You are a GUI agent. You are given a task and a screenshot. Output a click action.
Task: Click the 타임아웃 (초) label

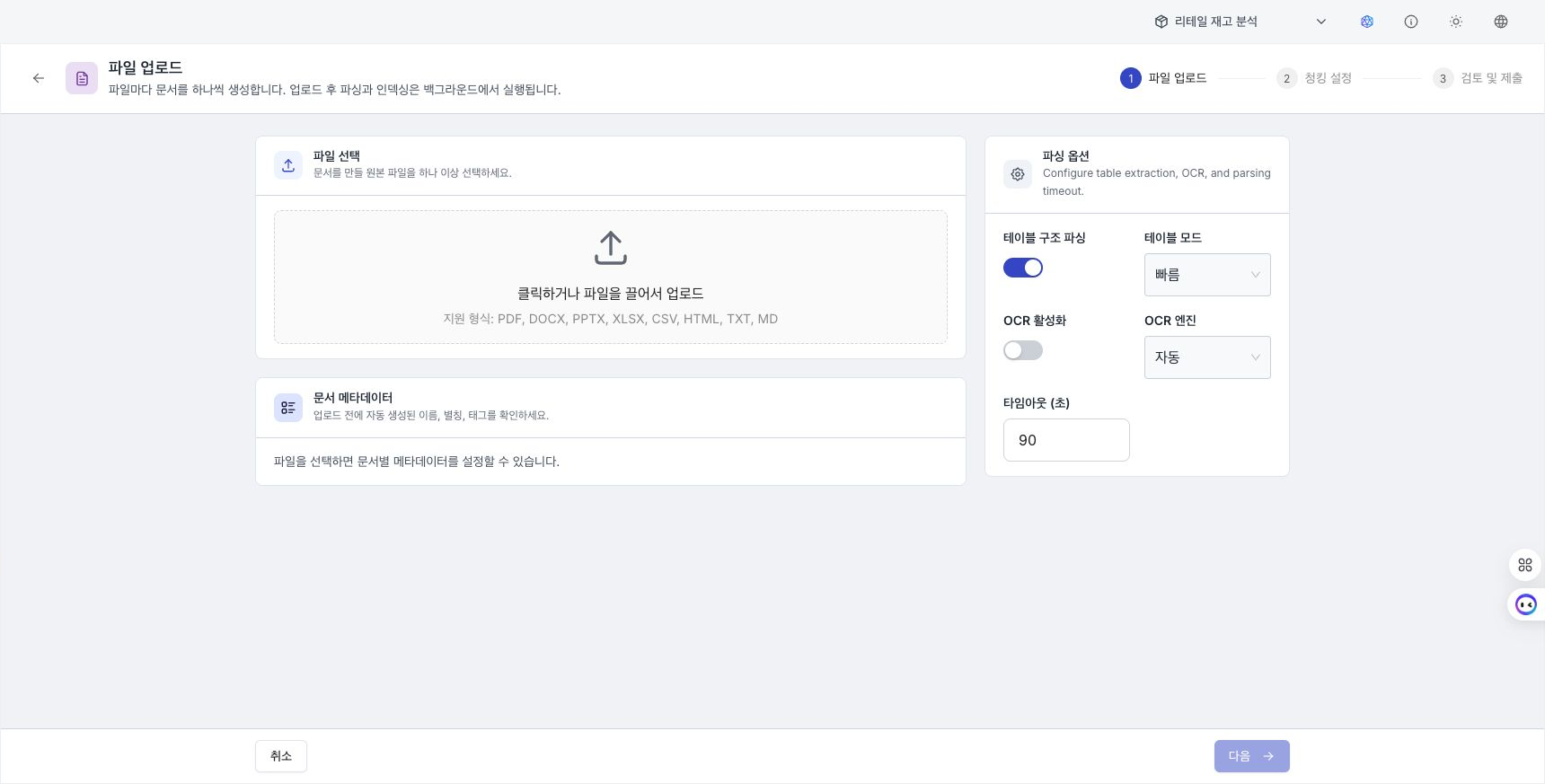(x=1037, y=403)
